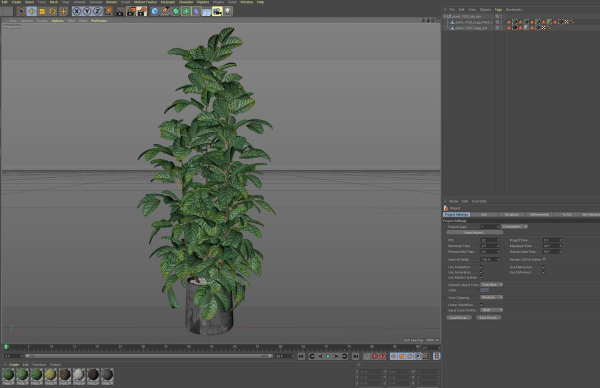Select the top plant null object

(466, 16)
